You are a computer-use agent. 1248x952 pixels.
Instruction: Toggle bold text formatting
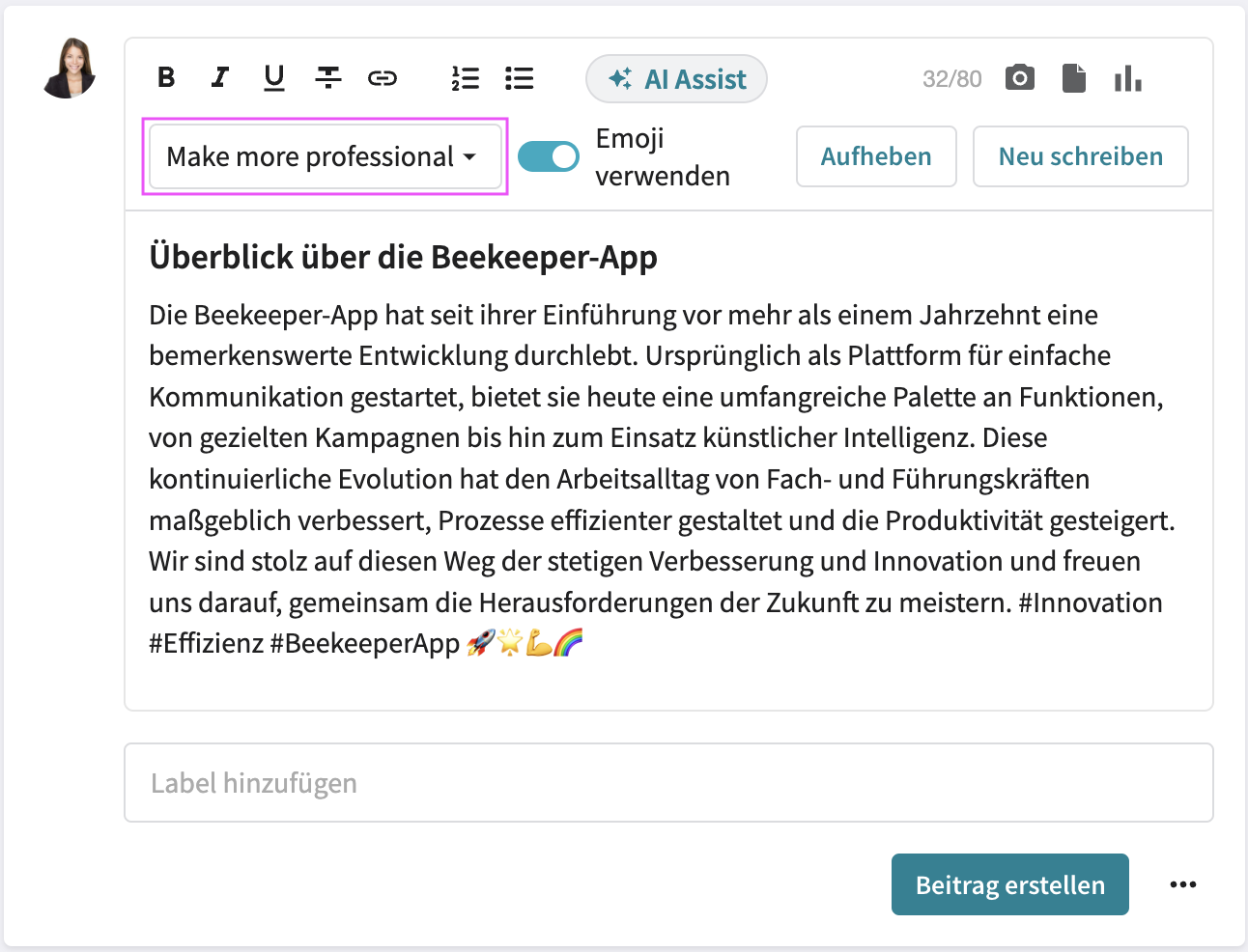pyautogui.click(x=165, y=78)
